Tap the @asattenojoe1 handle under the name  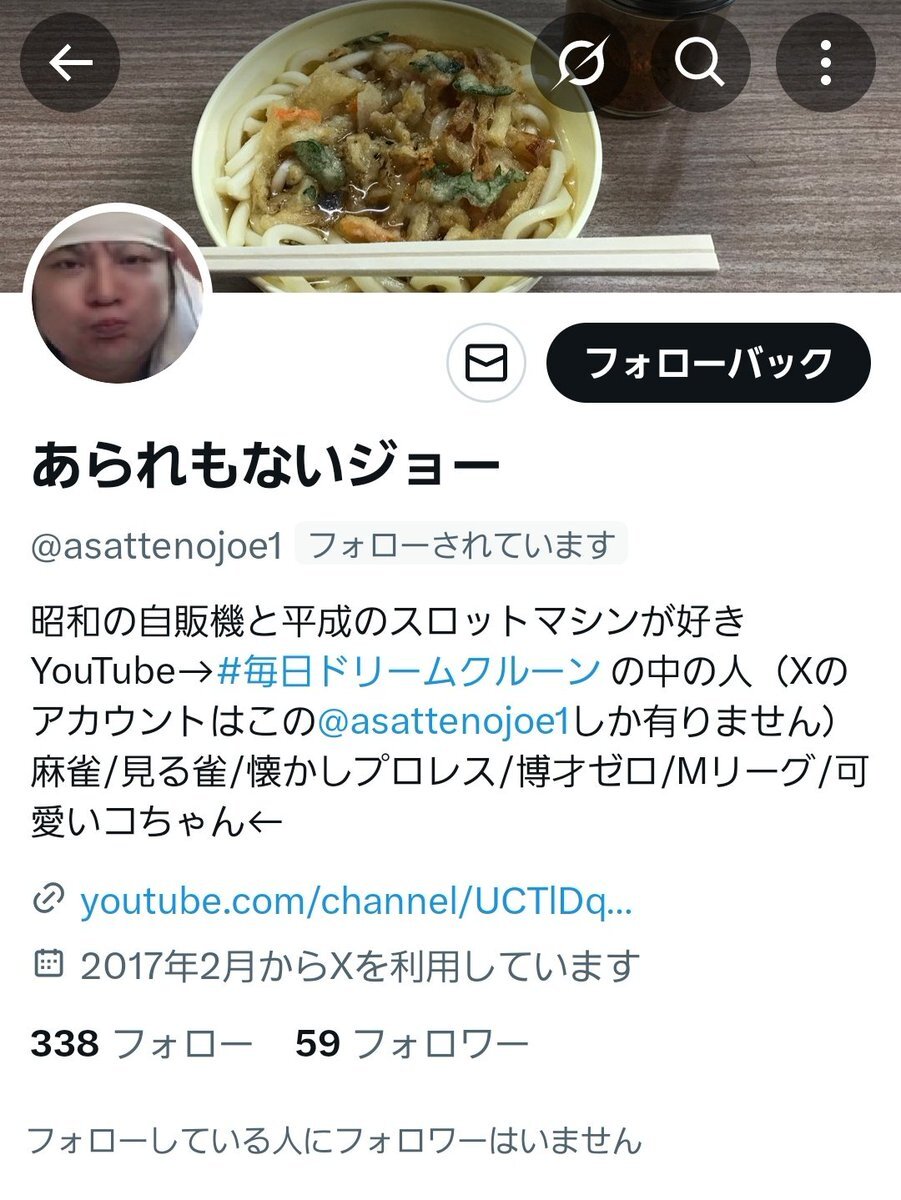(157, 547)
